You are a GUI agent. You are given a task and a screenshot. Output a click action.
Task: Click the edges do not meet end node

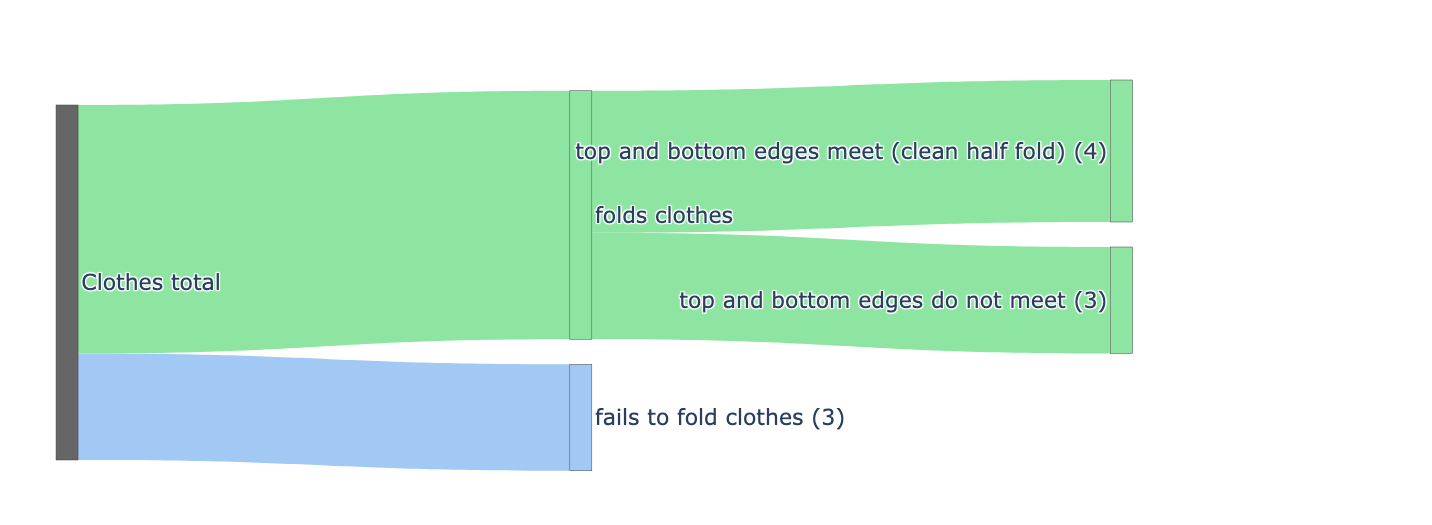1121,300
